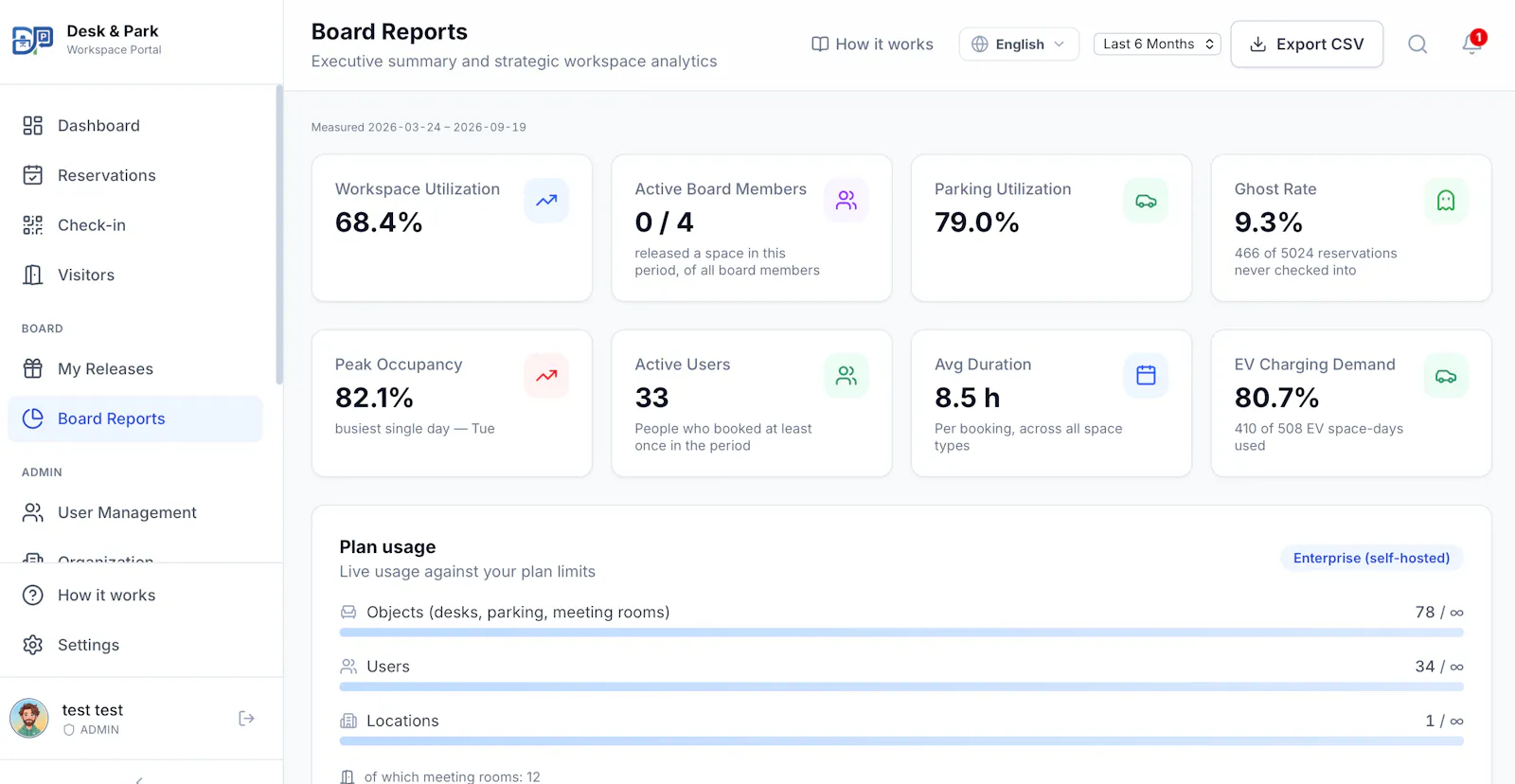Click the search magnifier icon
Image resolution: width=1515 pixels, height=784 pixels.
tap(1417, 45)
